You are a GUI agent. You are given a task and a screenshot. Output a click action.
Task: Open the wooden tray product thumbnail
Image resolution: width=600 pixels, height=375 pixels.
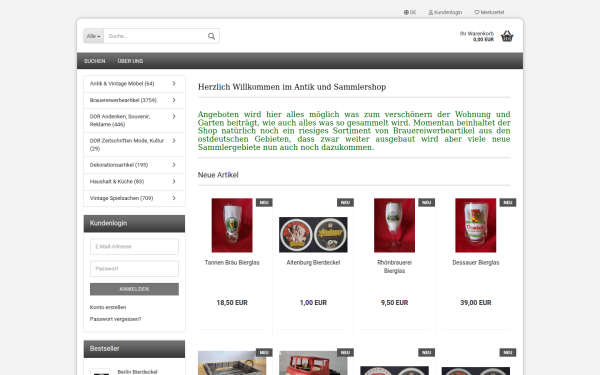point(232,363)
